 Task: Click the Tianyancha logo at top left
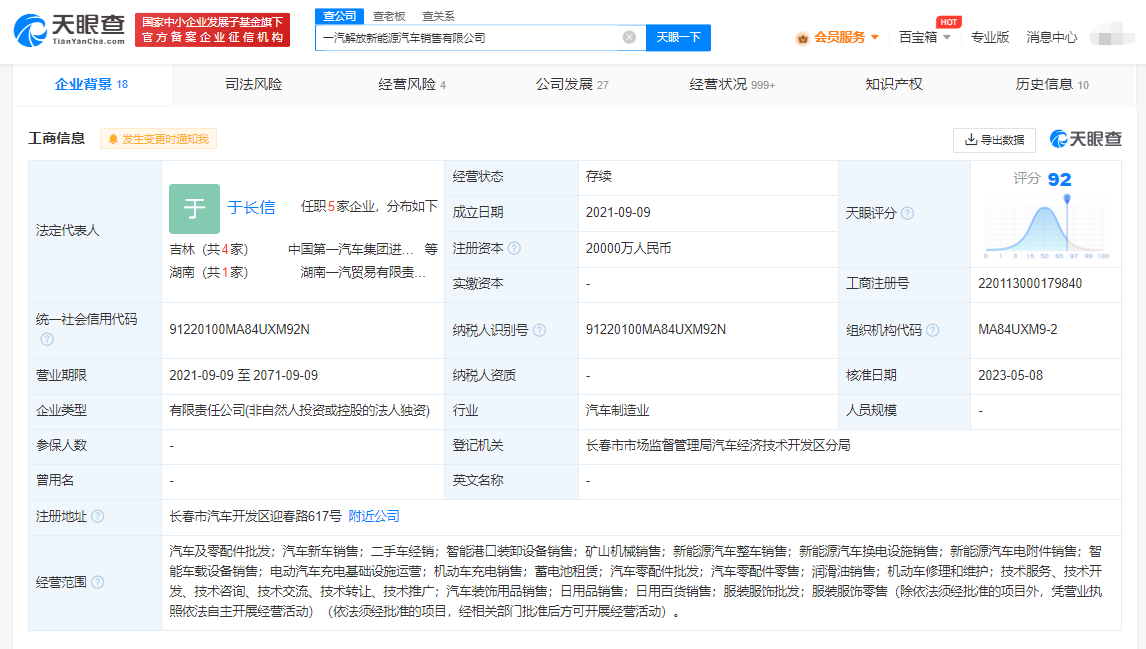pyautogui.click(x=69, y=30)
